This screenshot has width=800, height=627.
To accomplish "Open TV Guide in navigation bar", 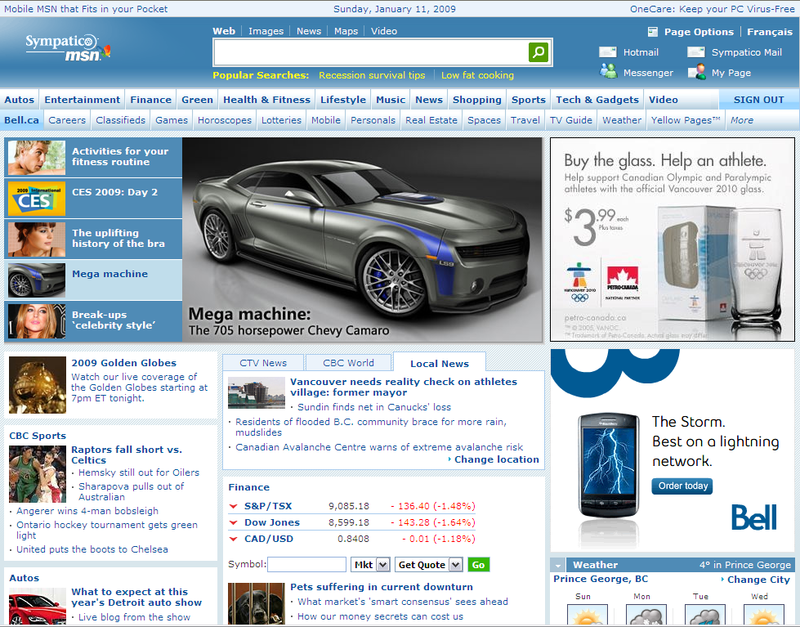I will point(571,120).
